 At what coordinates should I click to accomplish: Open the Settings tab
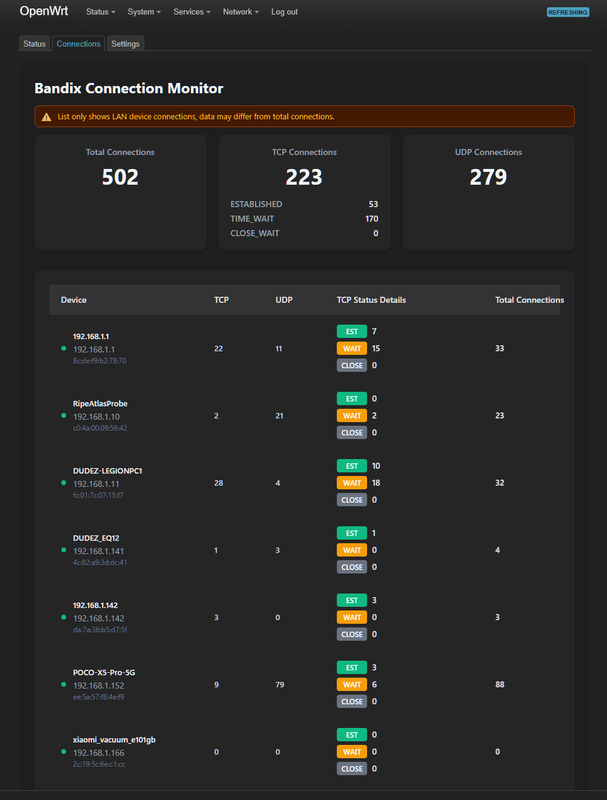point(125,44)
